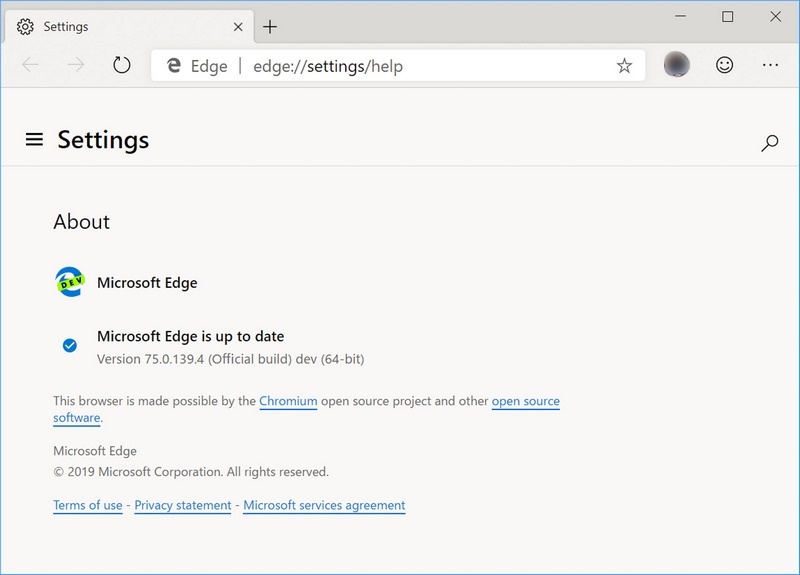This screenshot has height=575, width=800.
Task: Close the Edge window
Action: point(776,16)
